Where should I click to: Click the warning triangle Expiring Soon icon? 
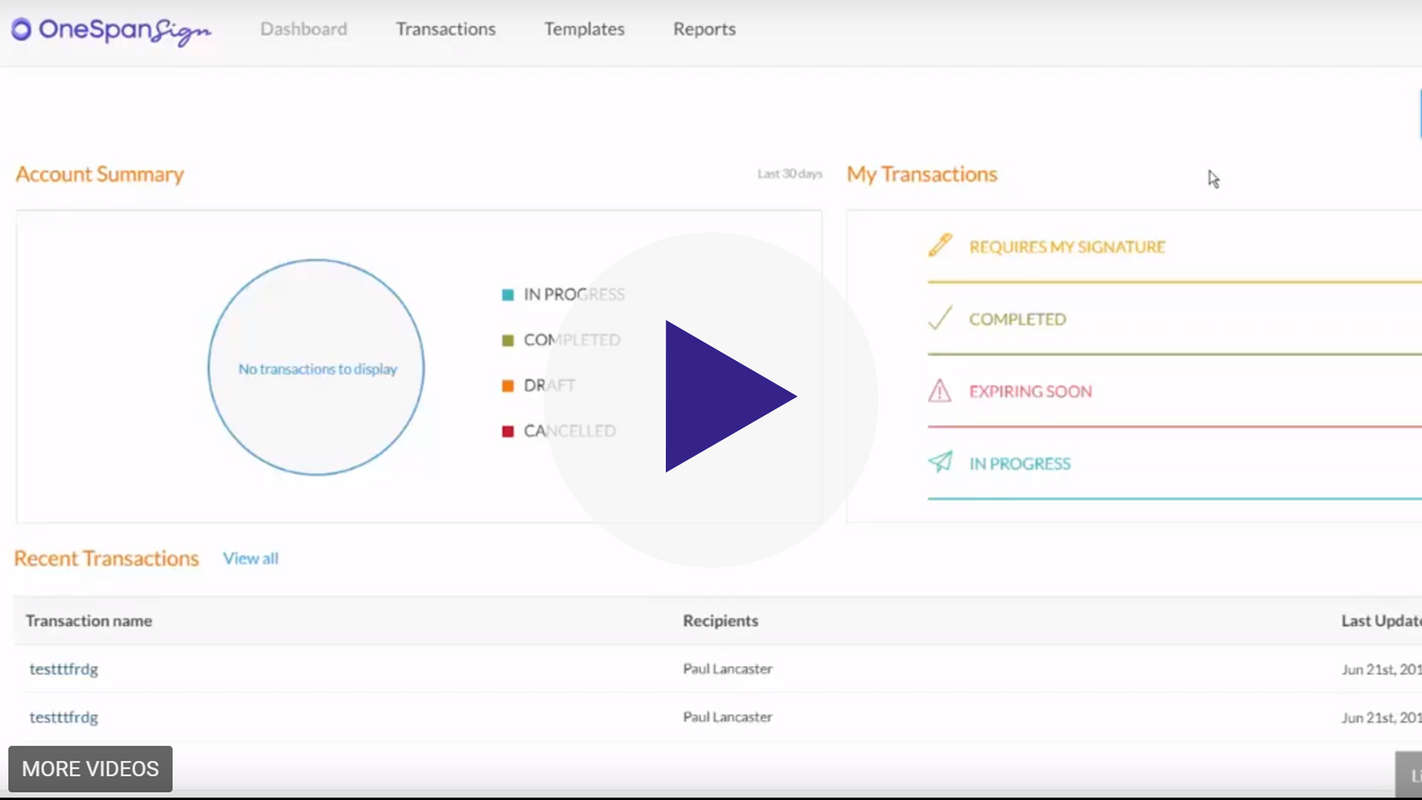(x=940, y=391)
